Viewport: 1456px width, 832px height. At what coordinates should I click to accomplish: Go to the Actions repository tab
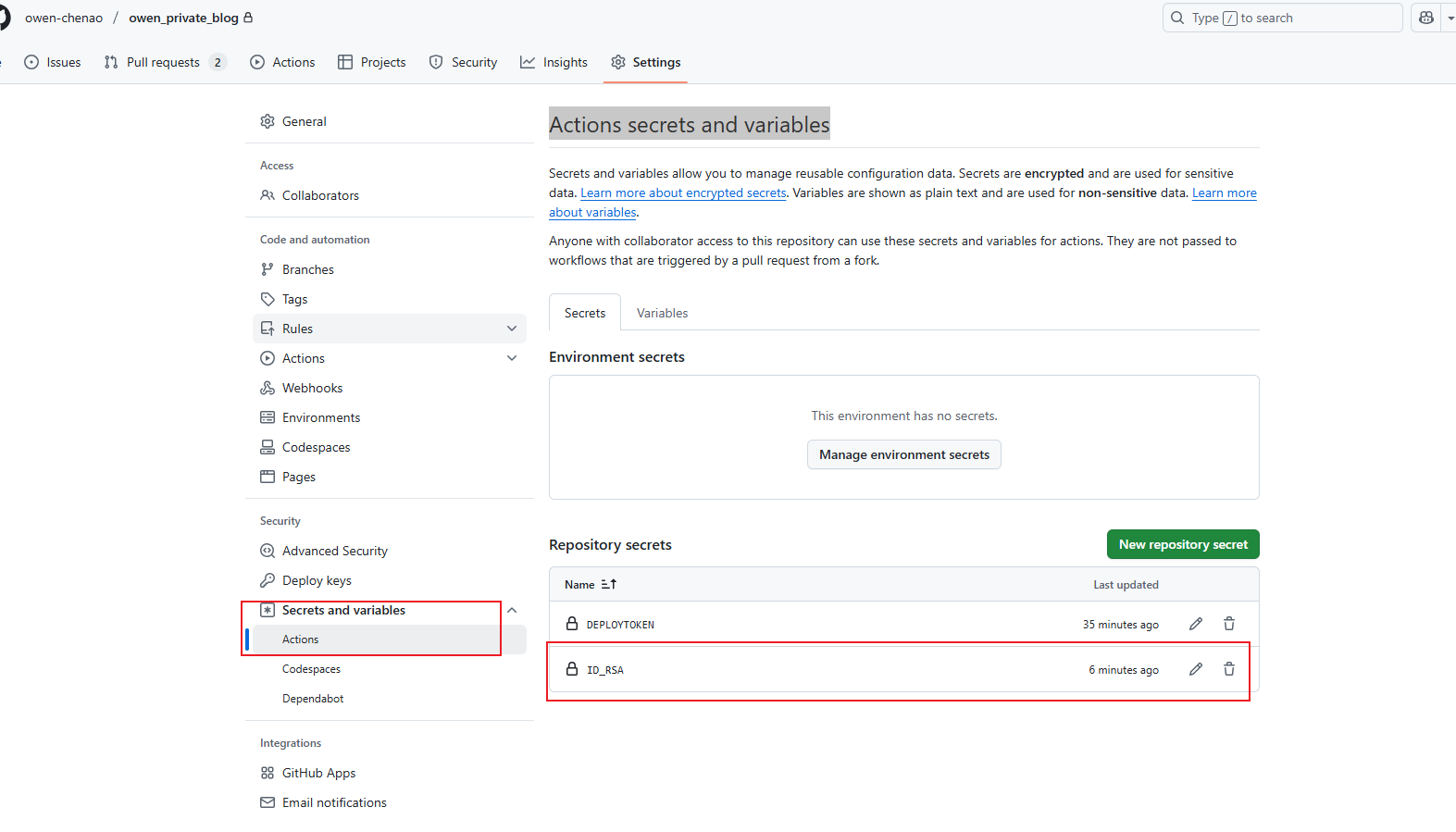pos(282,62)
